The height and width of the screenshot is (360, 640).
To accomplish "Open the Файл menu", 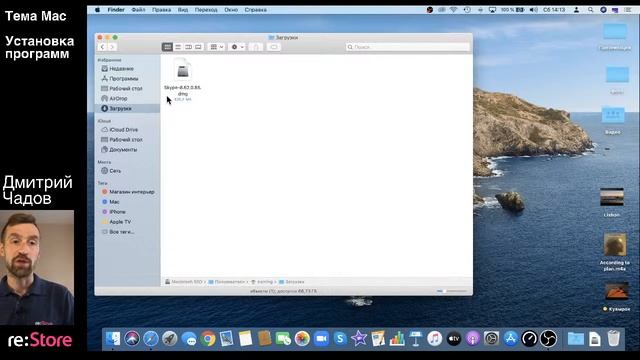I will (138, 10).
